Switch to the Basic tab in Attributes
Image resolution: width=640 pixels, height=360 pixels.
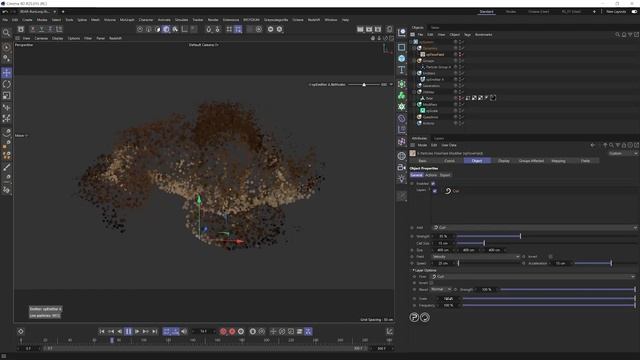point(422,161)
